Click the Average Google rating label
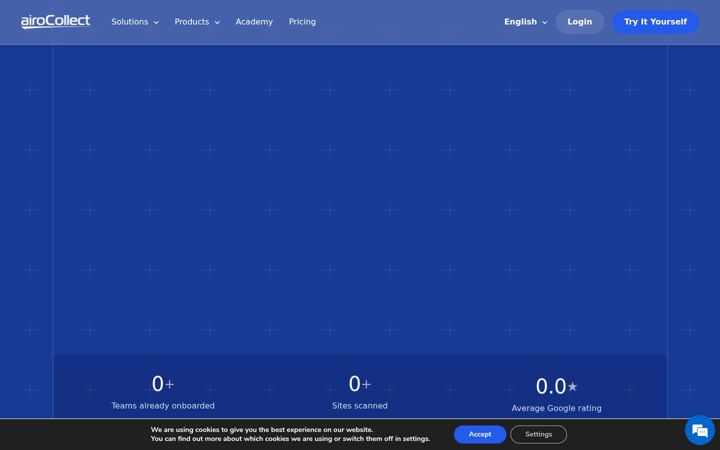Screen dimensions: 720x450 click(557, 408)
